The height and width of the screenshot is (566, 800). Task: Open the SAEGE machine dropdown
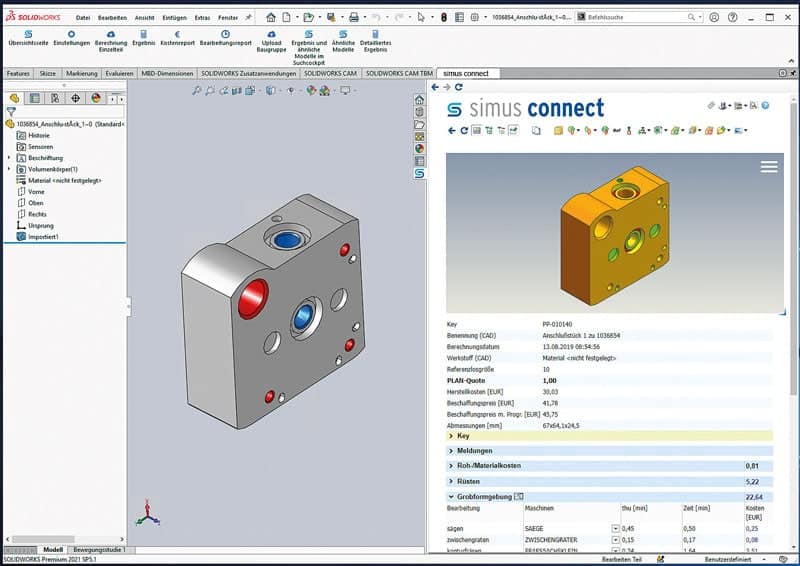coord(614,528)
